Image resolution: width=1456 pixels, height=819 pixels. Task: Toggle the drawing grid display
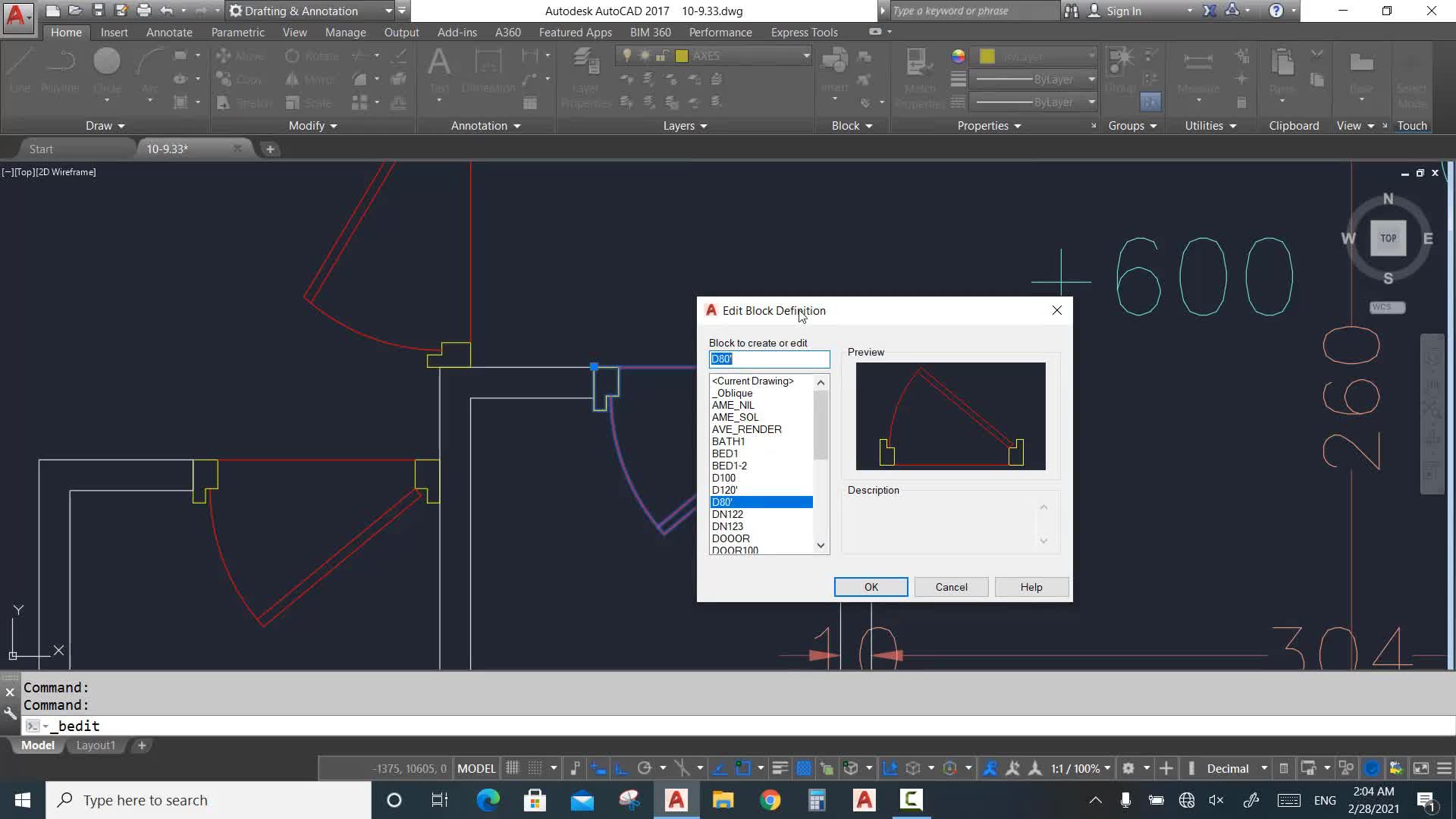pyautogui.click(x=513, y=768)
